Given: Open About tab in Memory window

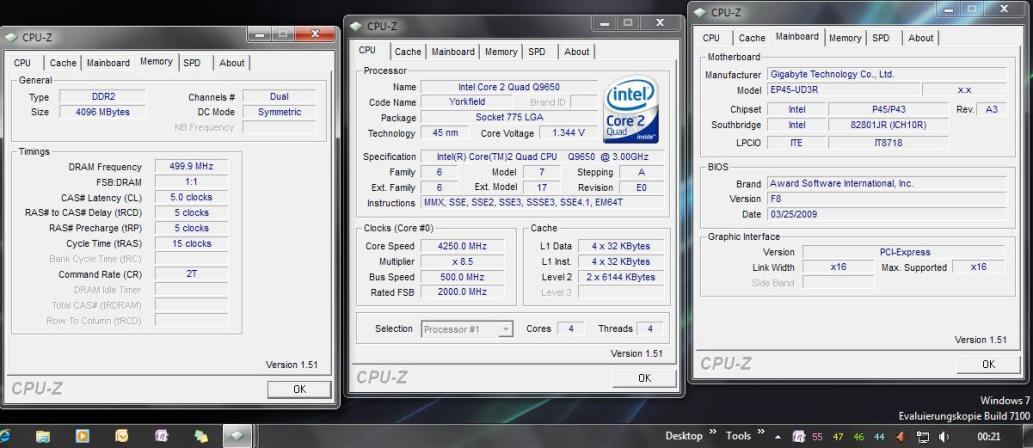Looking at the screenshot, I should click(232, 63).
